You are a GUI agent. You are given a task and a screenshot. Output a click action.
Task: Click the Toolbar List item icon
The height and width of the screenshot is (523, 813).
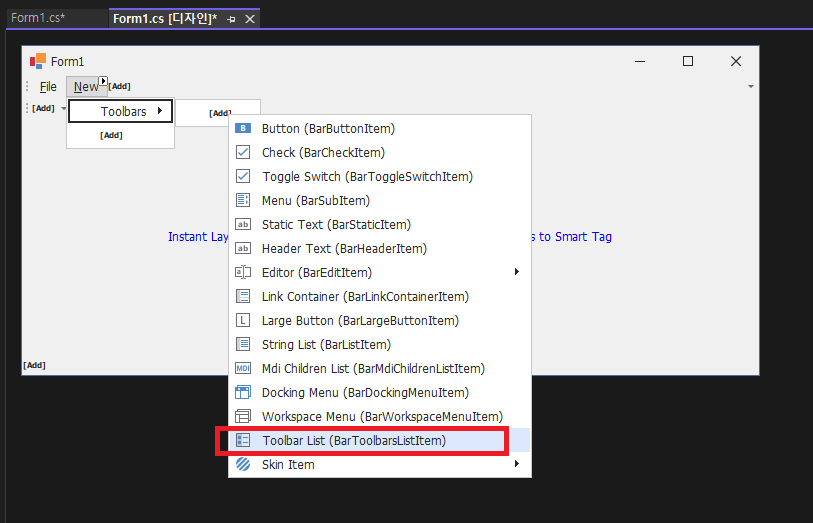pos(243,440)
